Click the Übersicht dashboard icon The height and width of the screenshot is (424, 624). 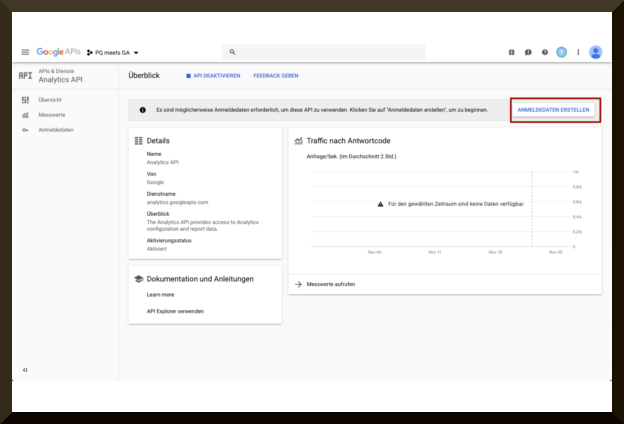point(25,100)
